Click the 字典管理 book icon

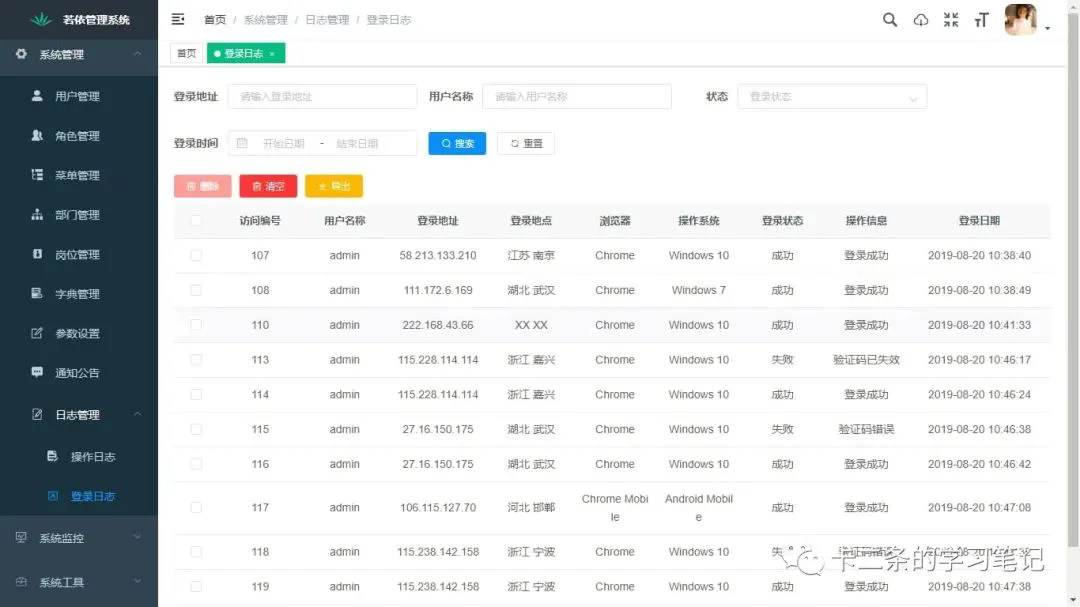click(x=37, y=293)
